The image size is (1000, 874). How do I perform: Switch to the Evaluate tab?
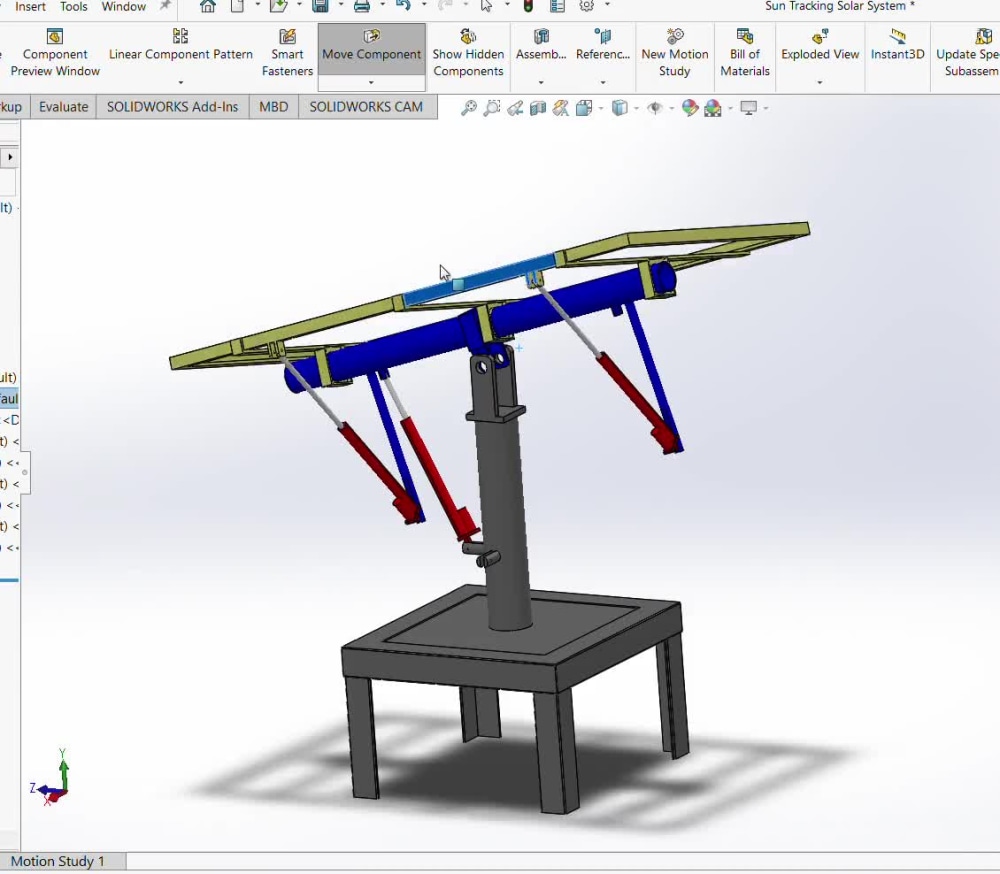tap(62, 106)
